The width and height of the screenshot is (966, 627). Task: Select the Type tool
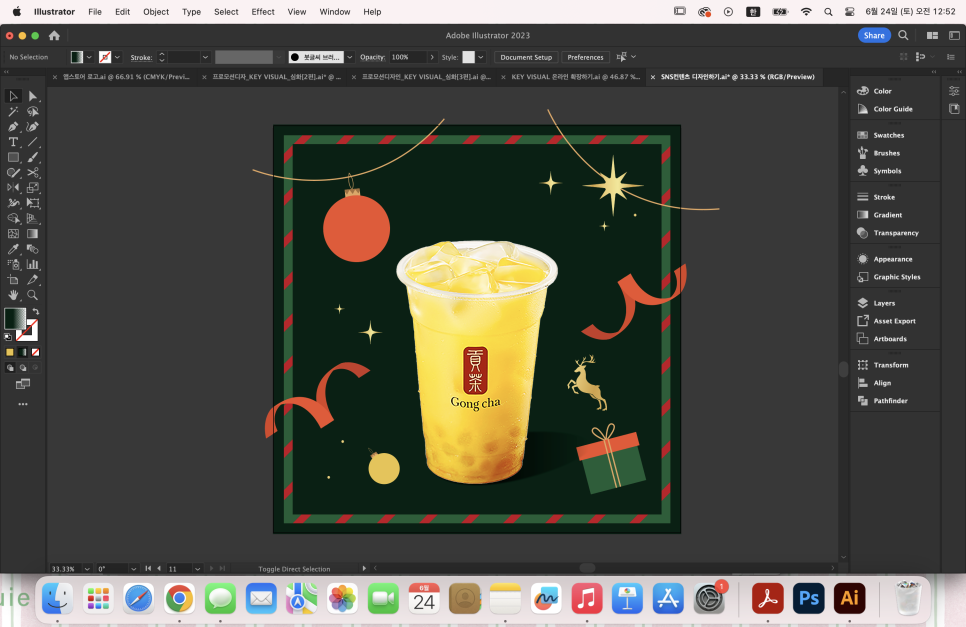point(13,142)
